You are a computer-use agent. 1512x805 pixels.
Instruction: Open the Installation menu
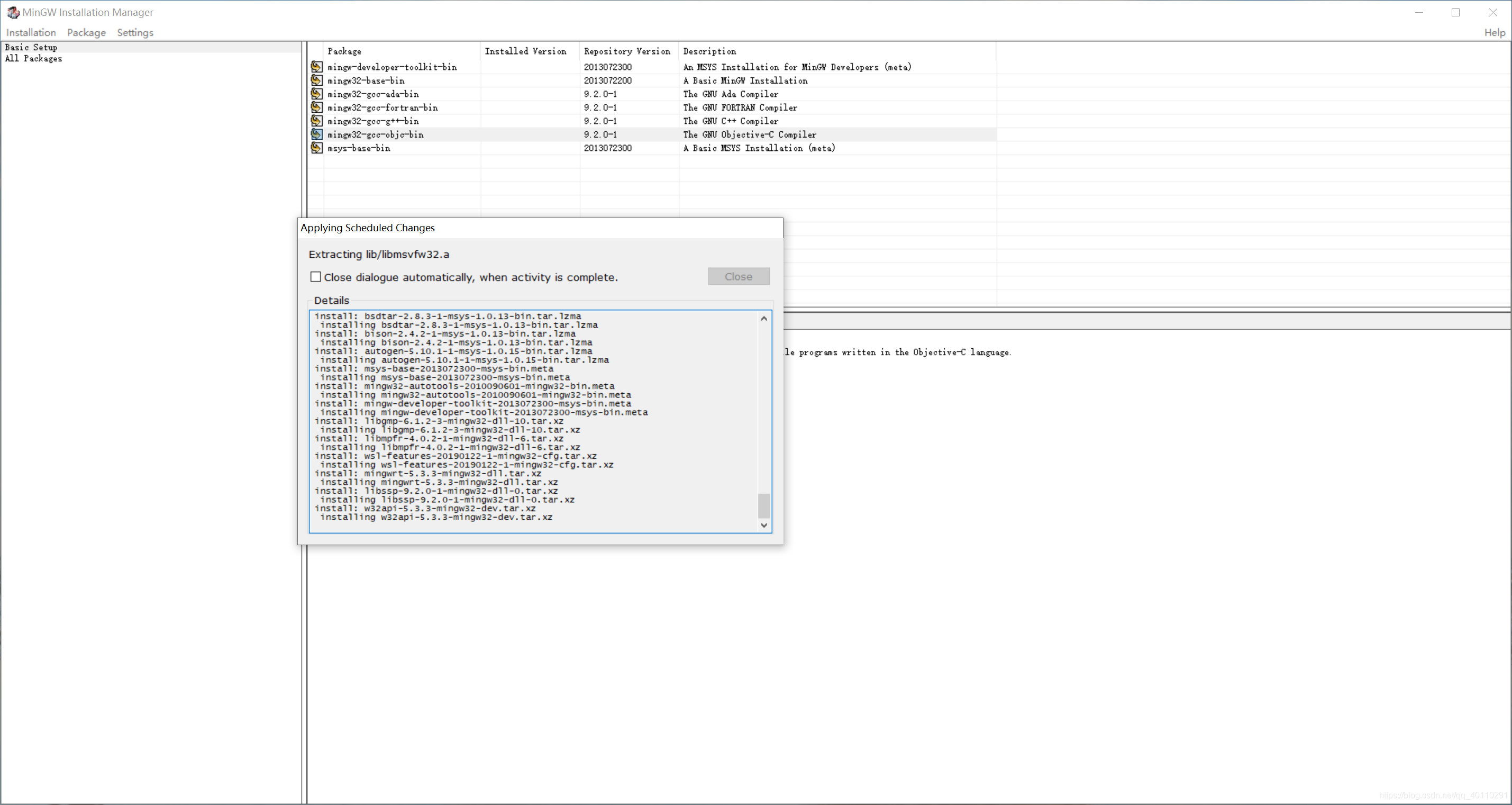click(31, 32)
